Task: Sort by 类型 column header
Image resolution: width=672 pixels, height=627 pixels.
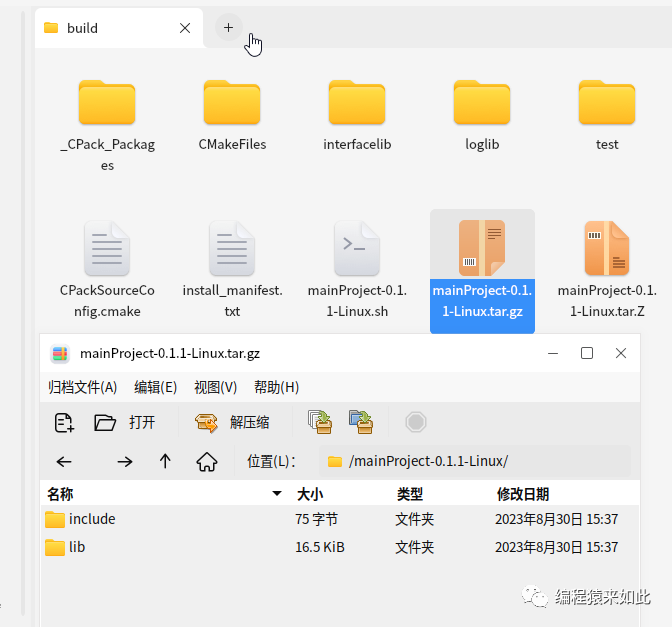Action: click(410, 494)
